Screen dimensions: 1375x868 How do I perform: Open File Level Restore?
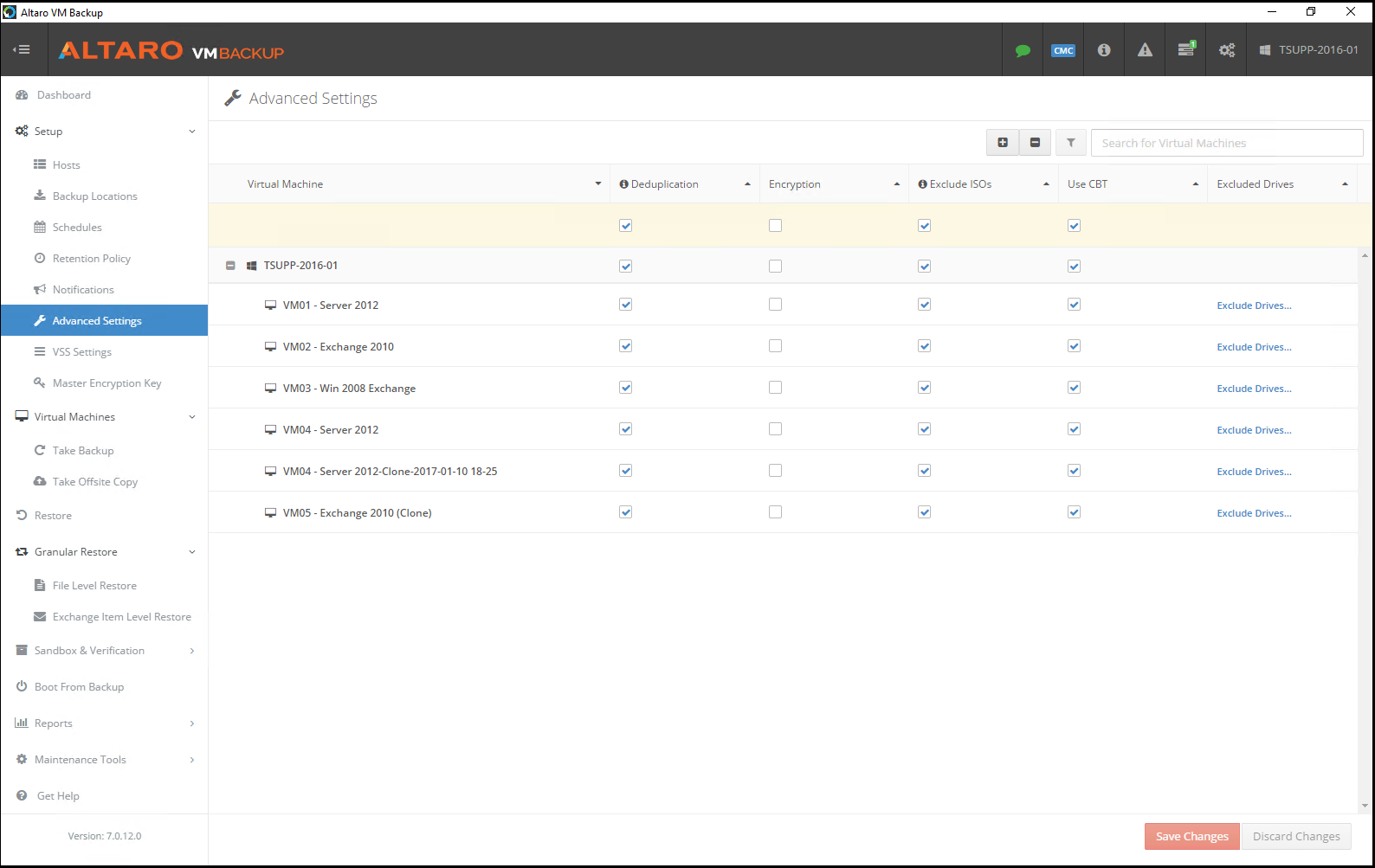point(94,586)
